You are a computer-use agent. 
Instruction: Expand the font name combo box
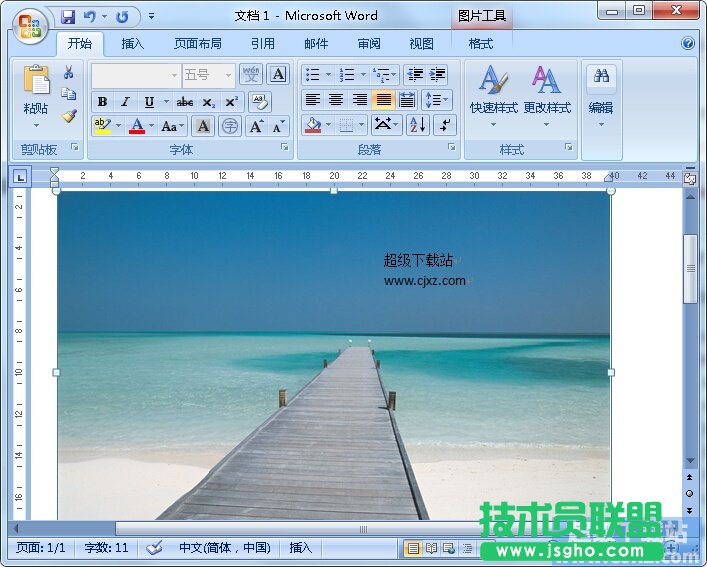tap(174, 75)
